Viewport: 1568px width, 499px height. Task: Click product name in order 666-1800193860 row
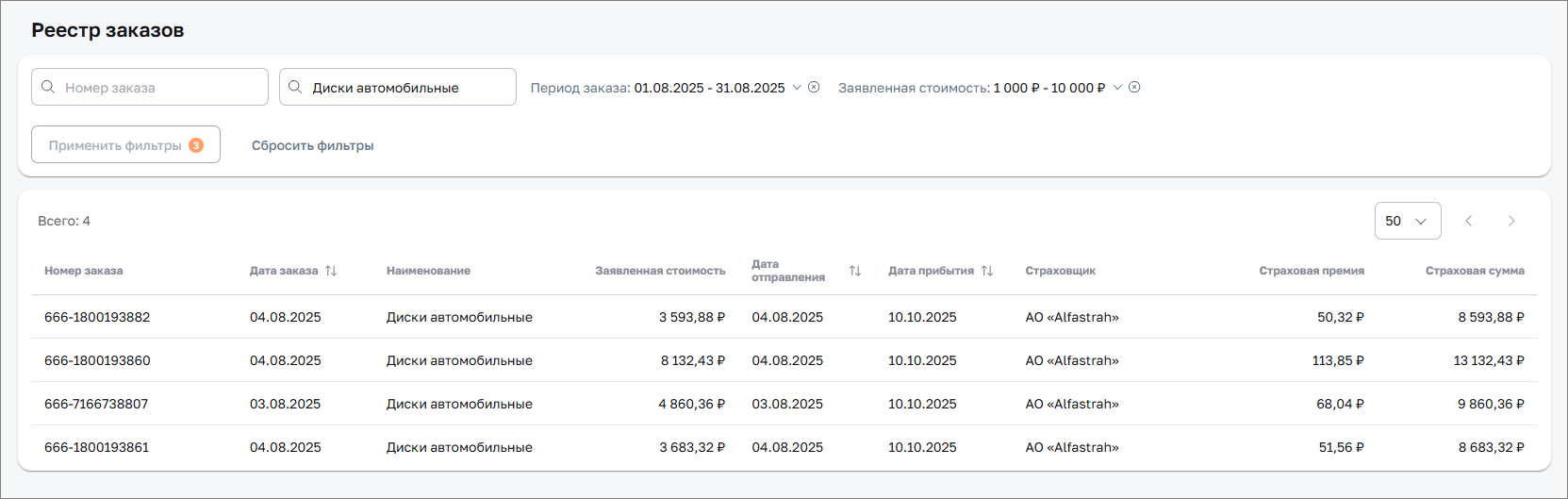coord(459,360)
